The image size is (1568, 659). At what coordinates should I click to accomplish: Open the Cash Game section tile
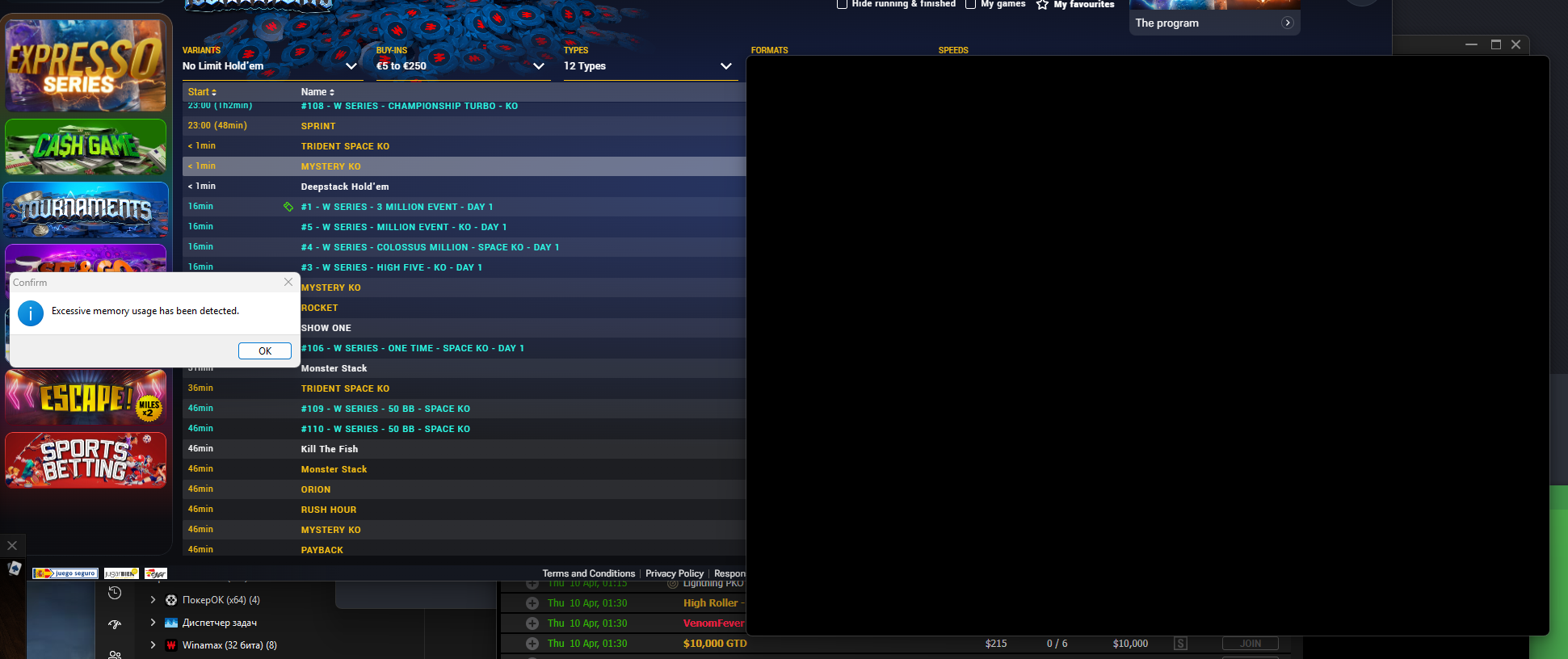click(86, 147)
